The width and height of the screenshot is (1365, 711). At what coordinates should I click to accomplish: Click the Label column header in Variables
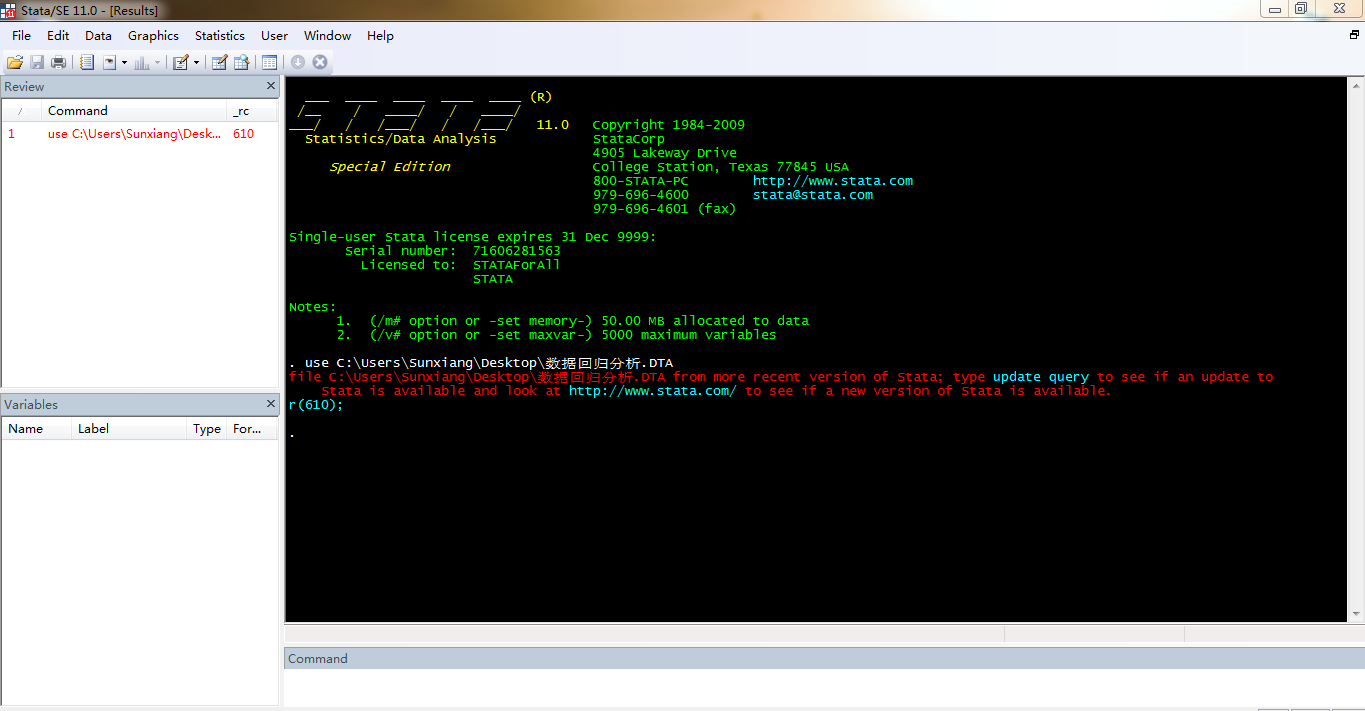[x=130, y=429]
